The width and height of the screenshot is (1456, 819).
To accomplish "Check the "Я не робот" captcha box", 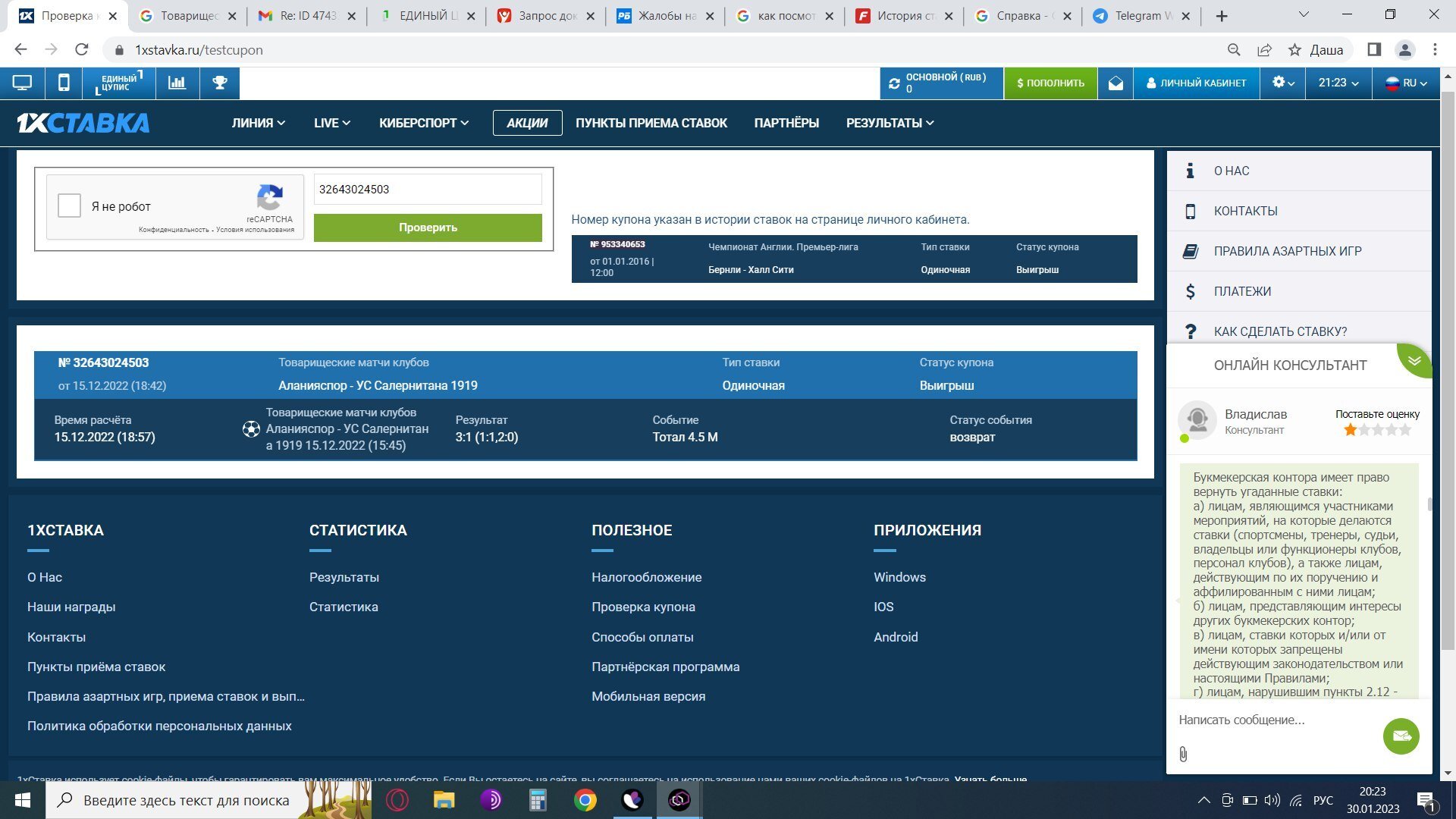I will click(x=70, y=206).
